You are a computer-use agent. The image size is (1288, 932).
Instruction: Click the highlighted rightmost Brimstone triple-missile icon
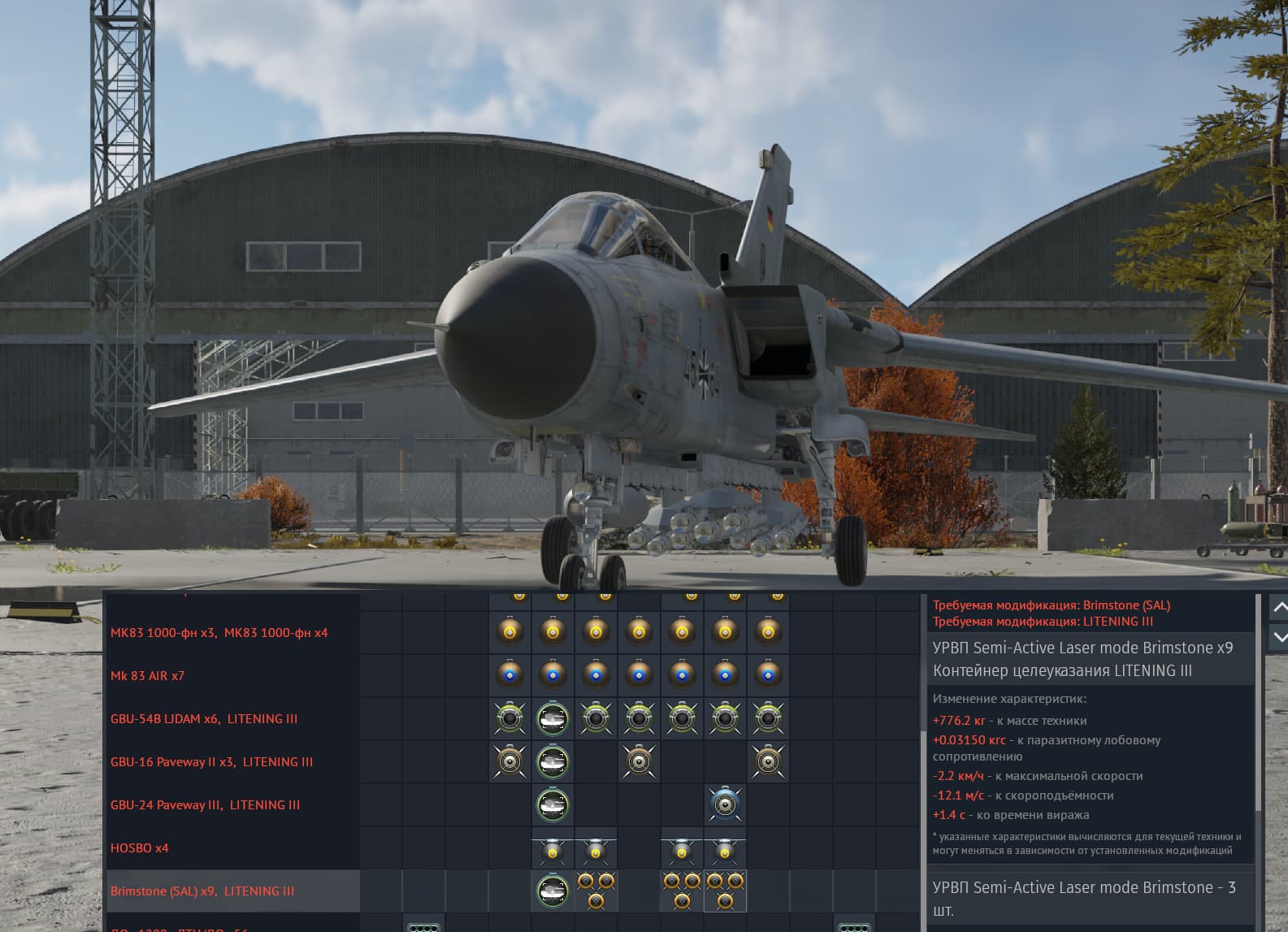[725, 891]
